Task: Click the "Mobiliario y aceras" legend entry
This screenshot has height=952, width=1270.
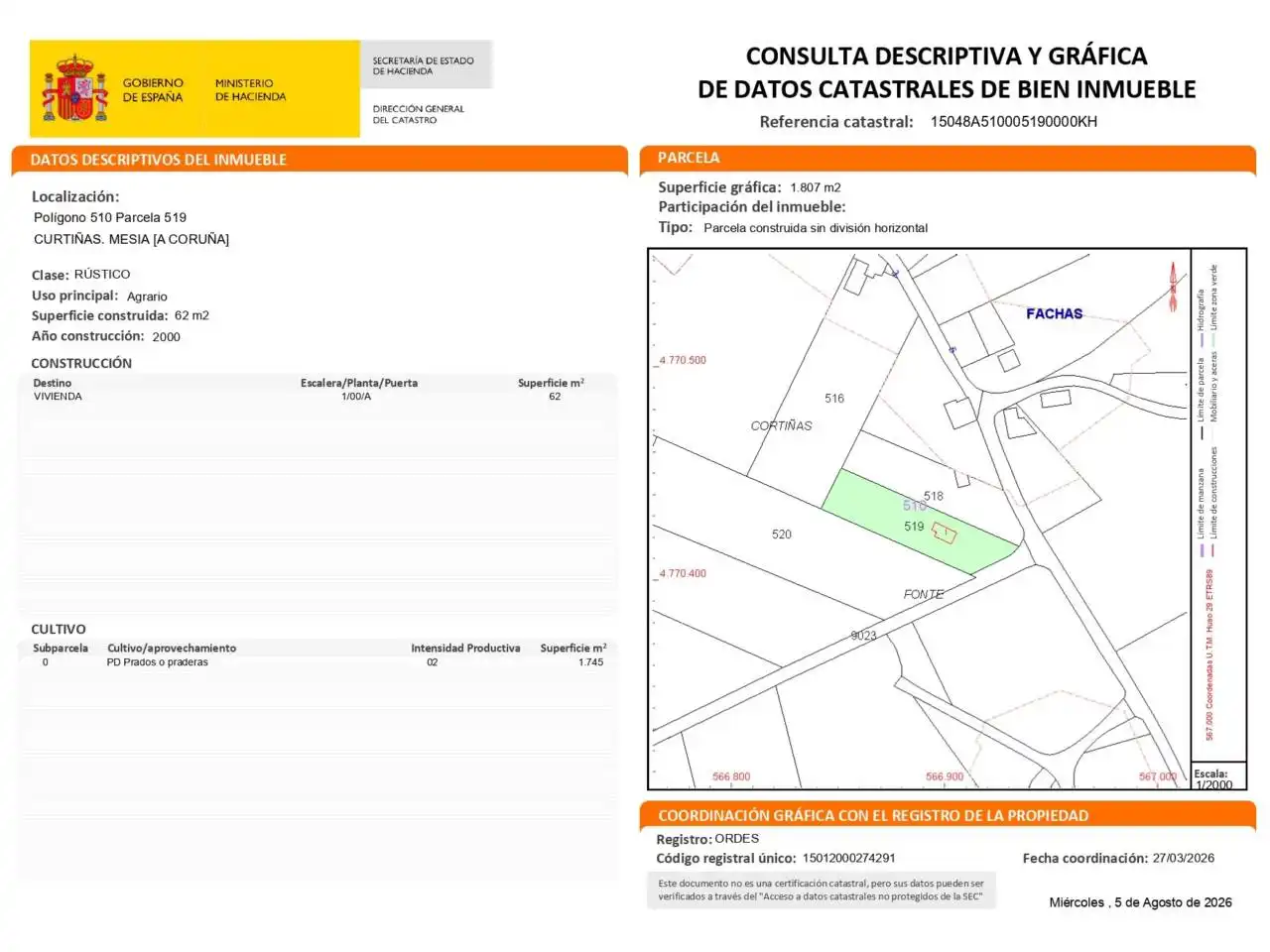Action: [x=1213, y=387]
